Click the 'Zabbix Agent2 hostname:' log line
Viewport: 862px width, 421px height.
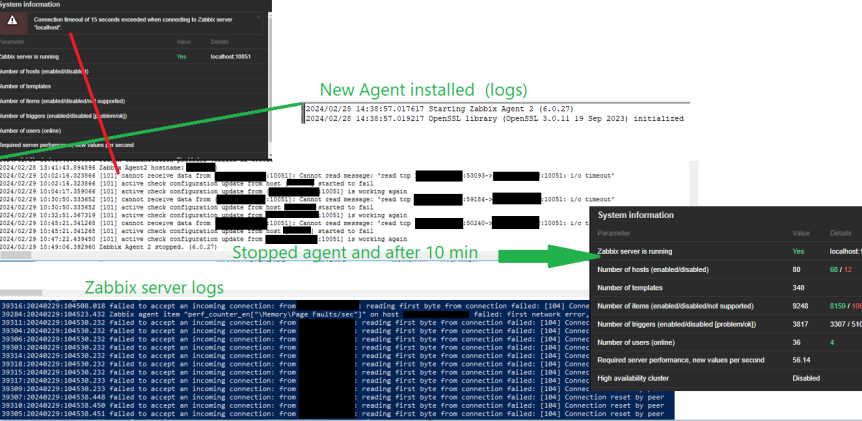tap(108, 167)
